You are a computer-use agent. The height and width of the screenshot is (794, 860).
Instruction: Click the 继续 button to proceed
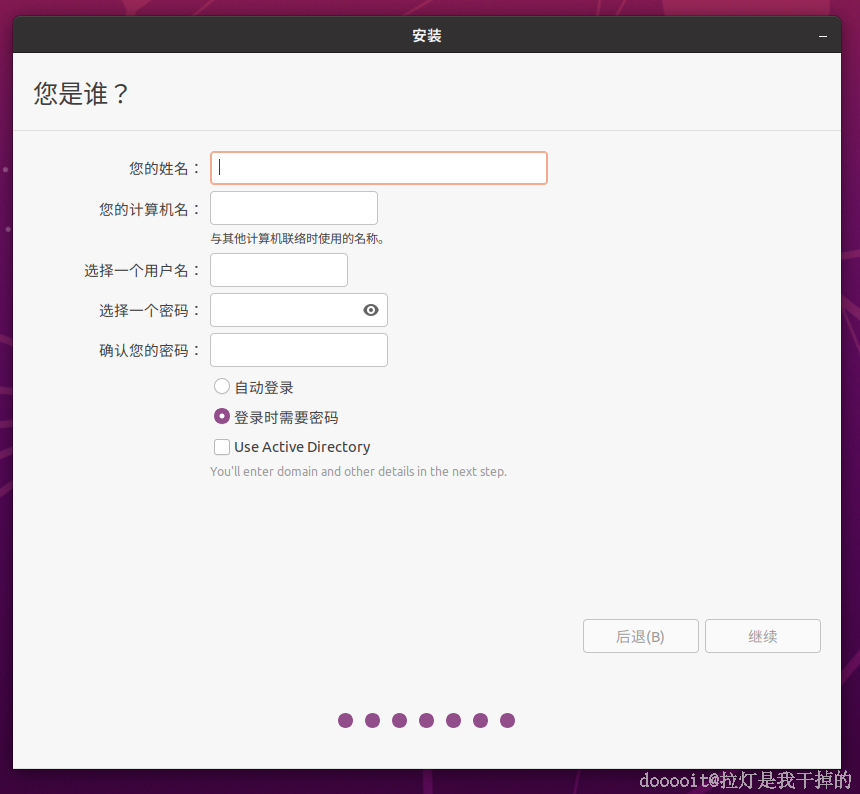[x=762, y=636]
